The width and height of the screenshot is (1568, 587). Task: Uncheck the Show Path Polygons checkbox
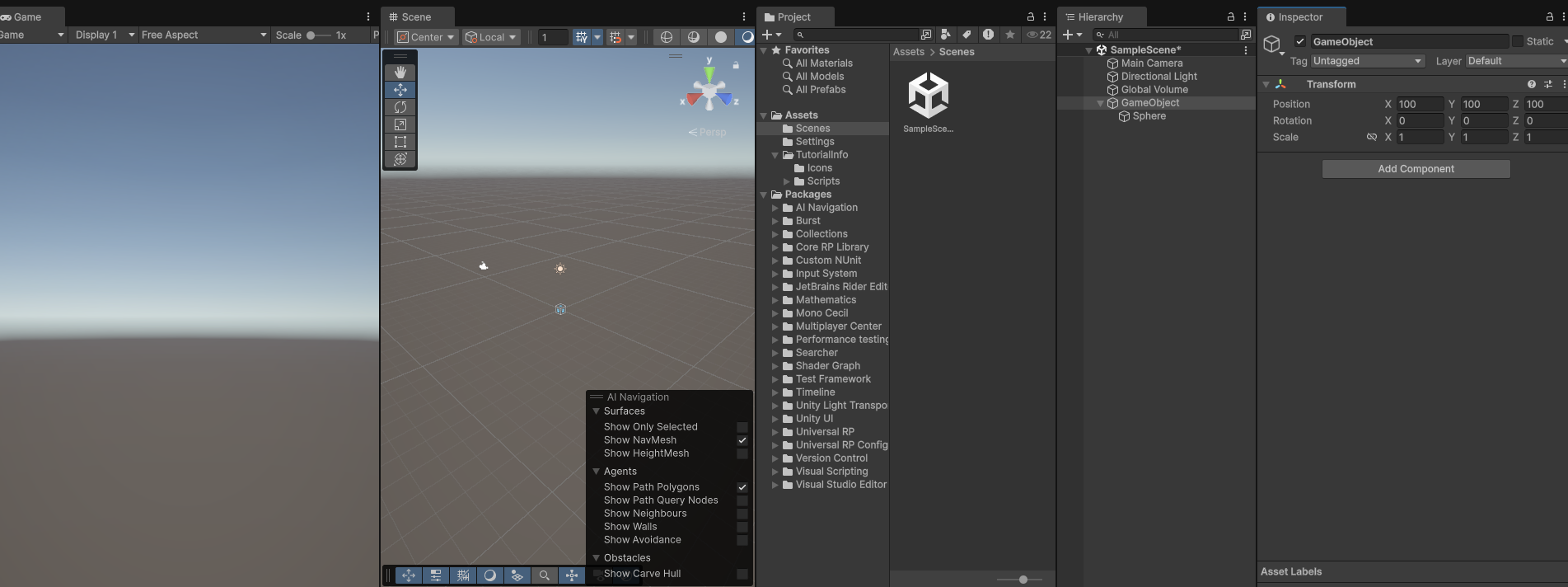(742, 487)
